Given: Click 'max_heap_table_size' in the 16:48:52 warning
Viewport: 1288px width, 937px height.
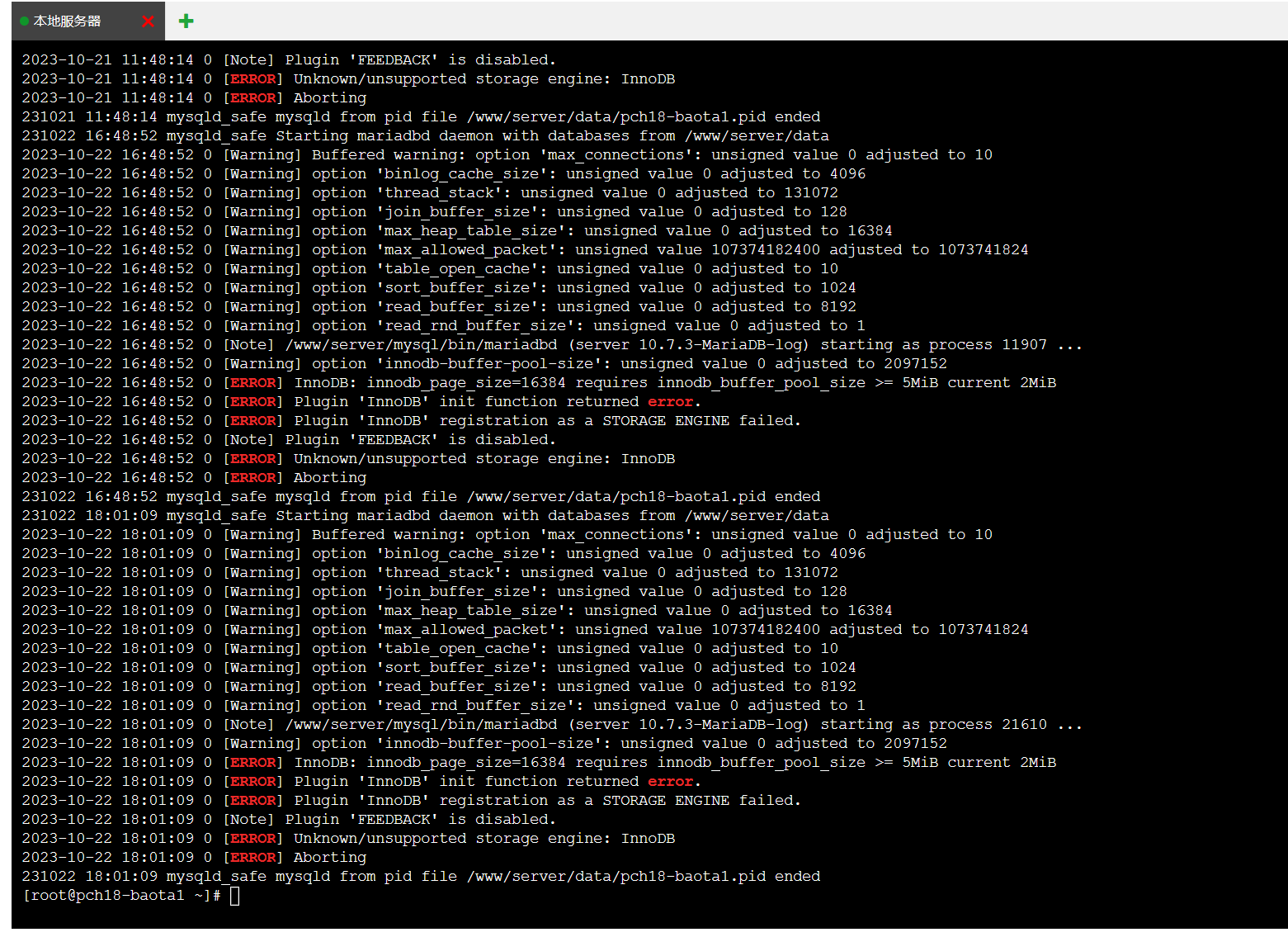Looking at the screenshot, I should 470,231.
